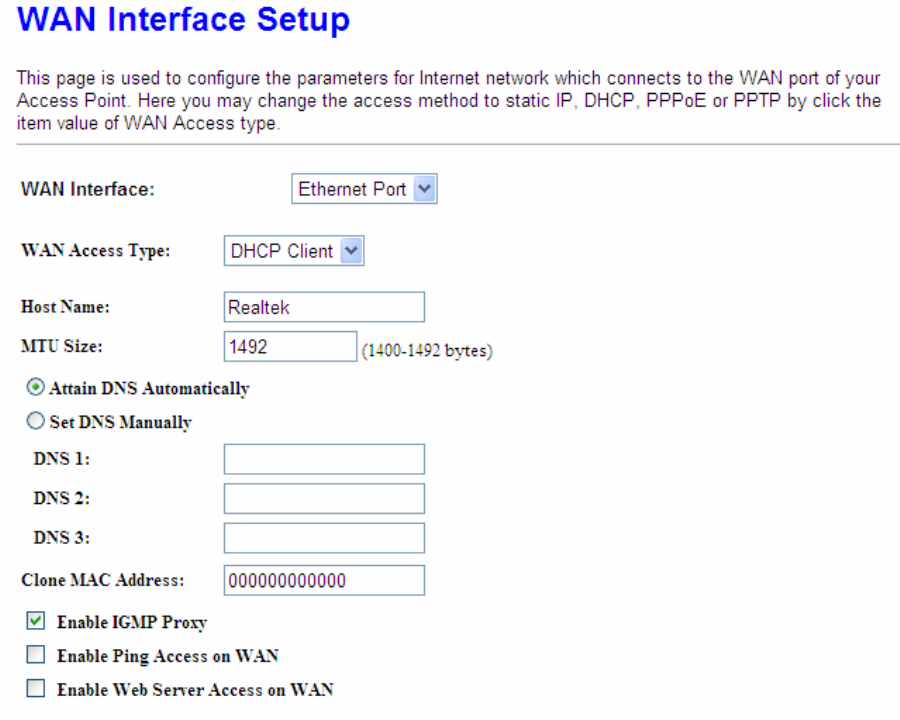900x720 pixels.
Task: Click the MTU Size field showing 1492
Action: (290, 346)
